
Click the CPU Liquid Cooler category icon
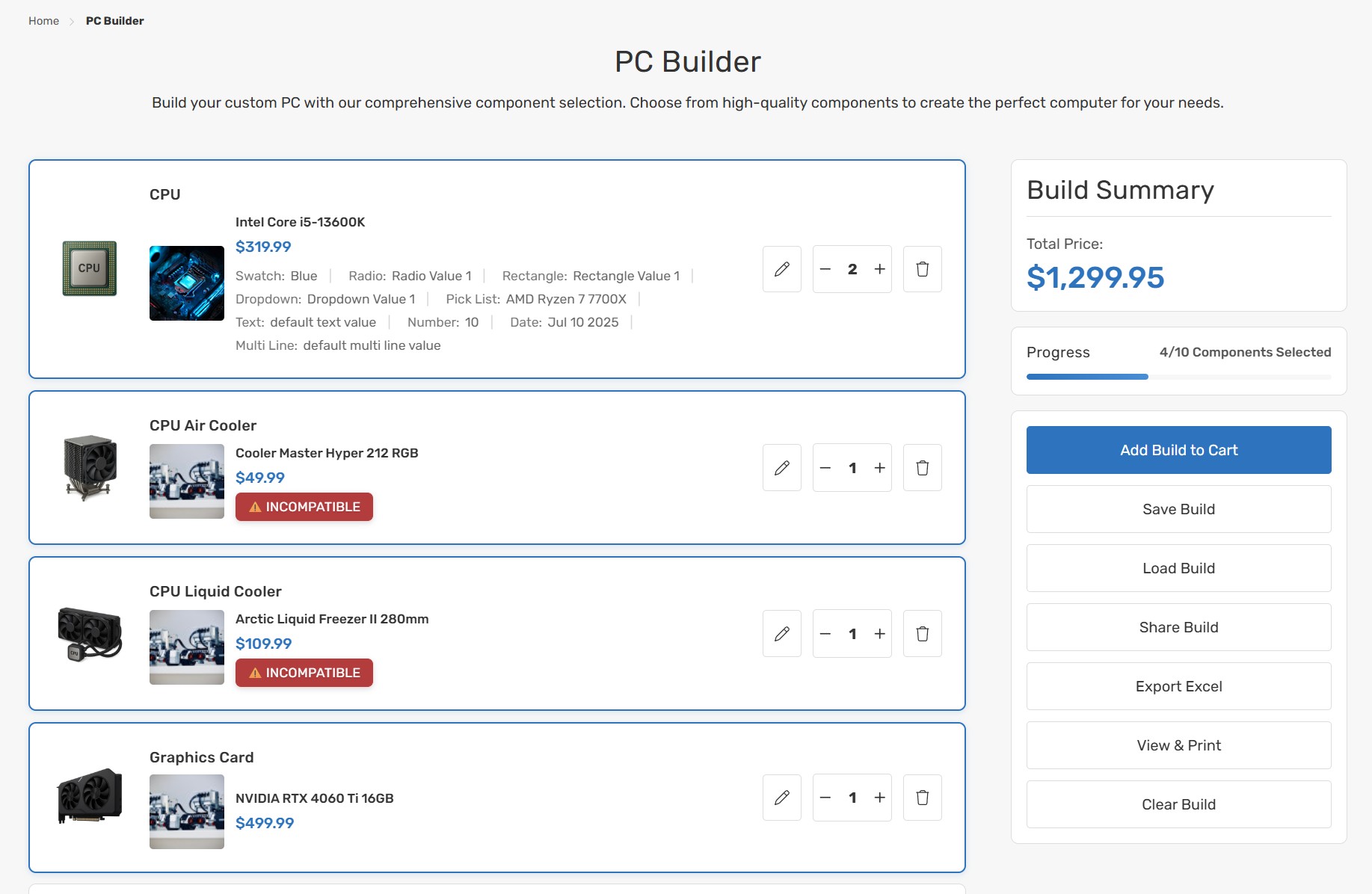click(90, 634)
